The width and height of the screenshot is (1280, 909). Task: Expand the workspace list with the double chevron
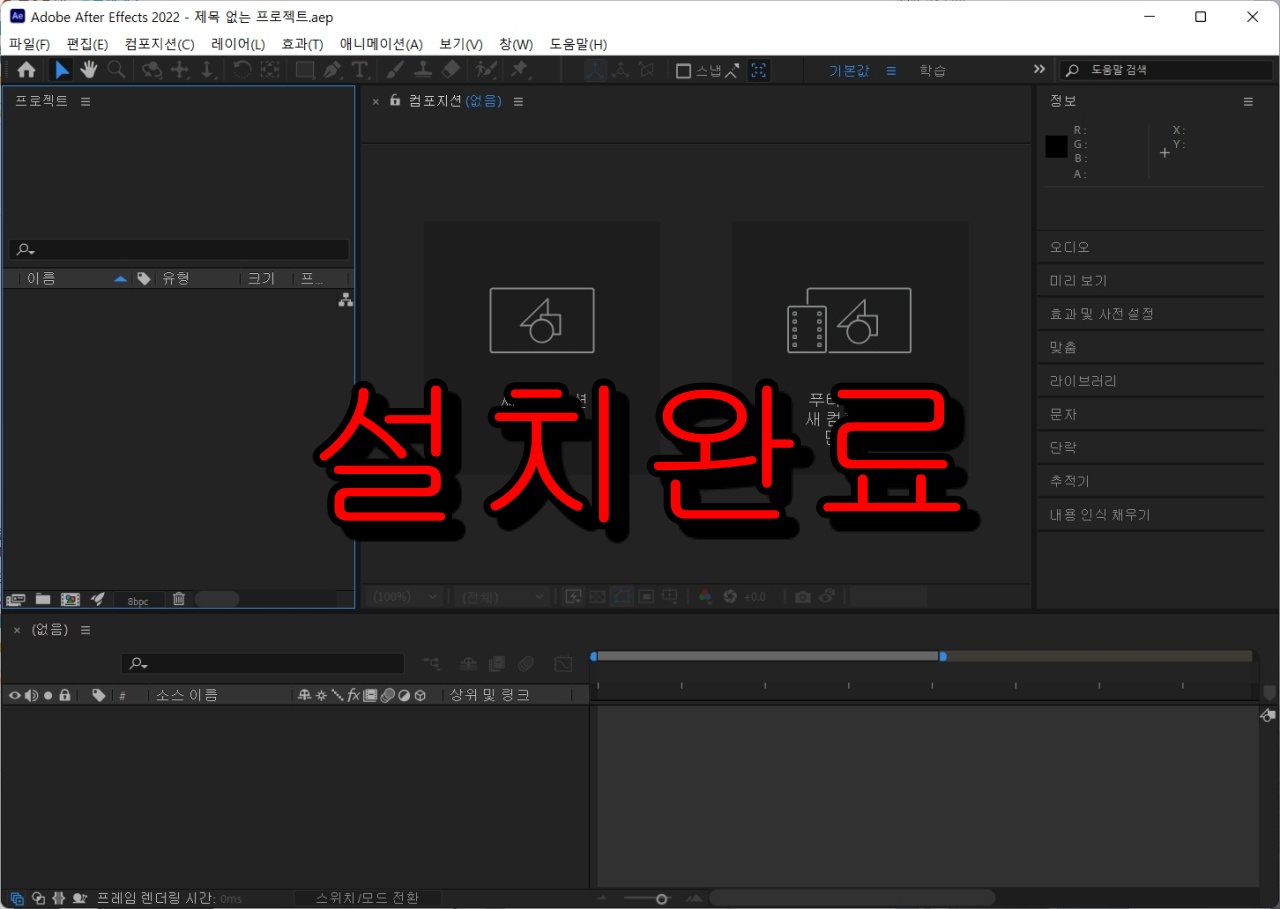coord(1038,70)
